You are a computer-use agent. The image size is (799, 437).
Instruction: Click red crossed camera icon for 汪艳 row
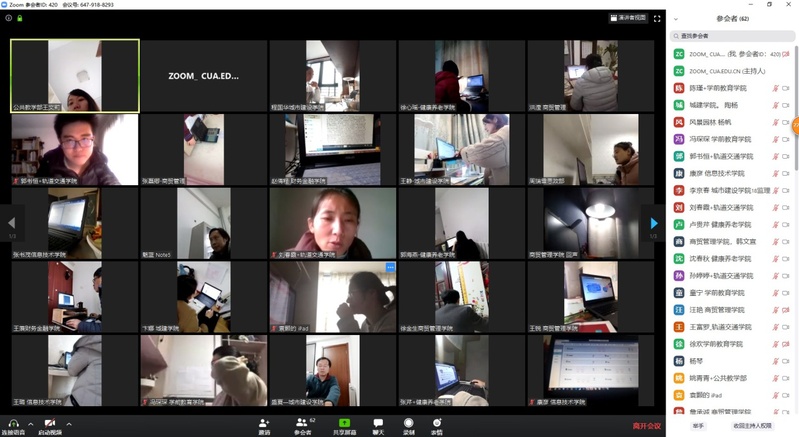tap(785, 310)
